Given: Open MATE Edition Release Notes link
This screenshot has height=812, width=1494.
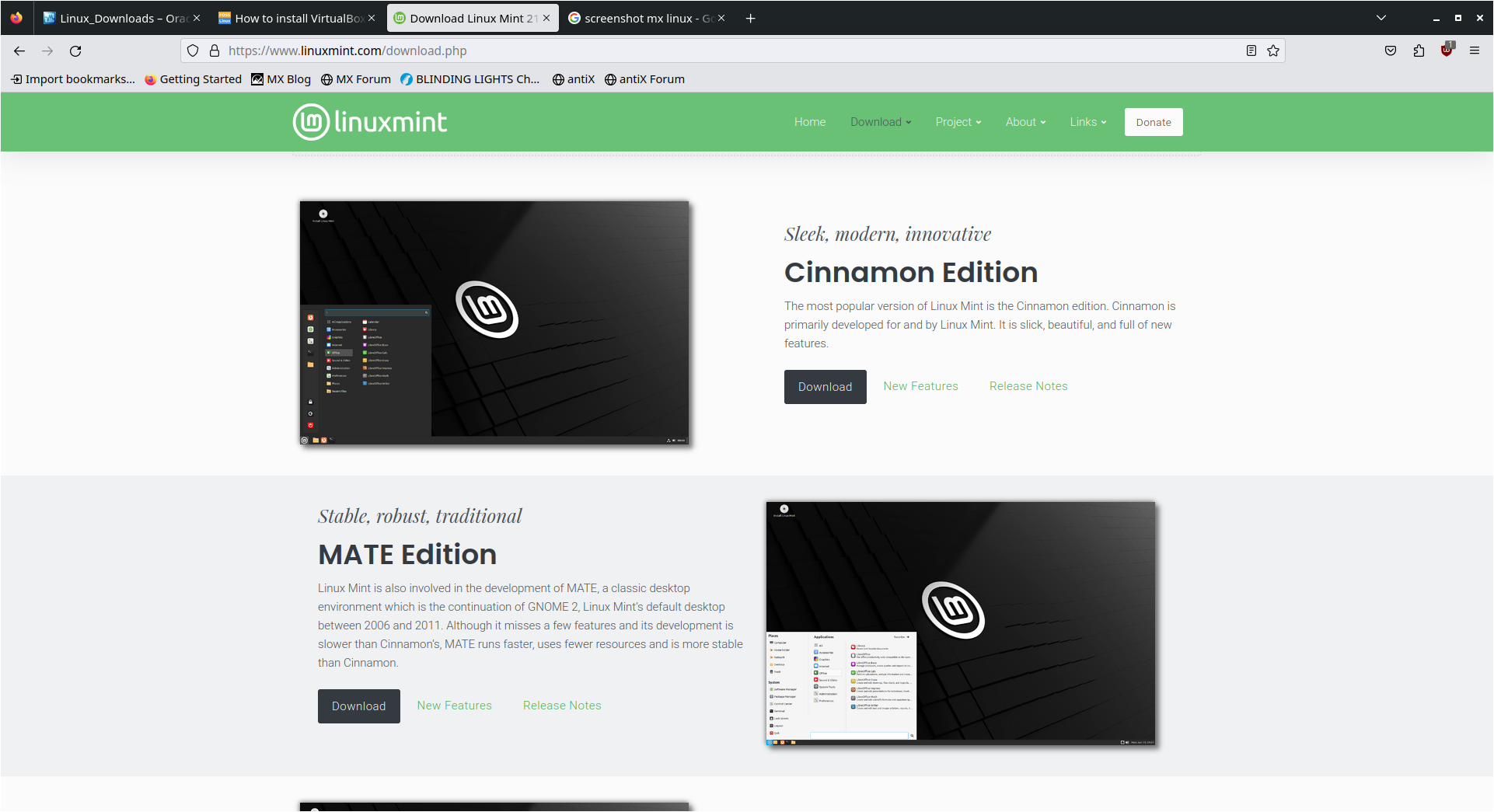Looking at the screenshot, I should click(x=562, y=706).
